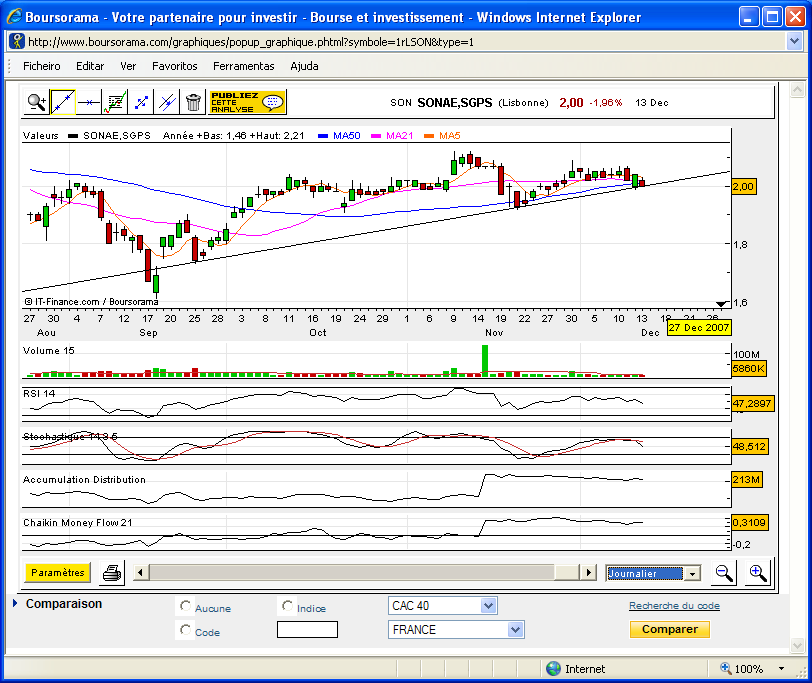
Task: Click the -1,96% change value
Action: (605, 103)
